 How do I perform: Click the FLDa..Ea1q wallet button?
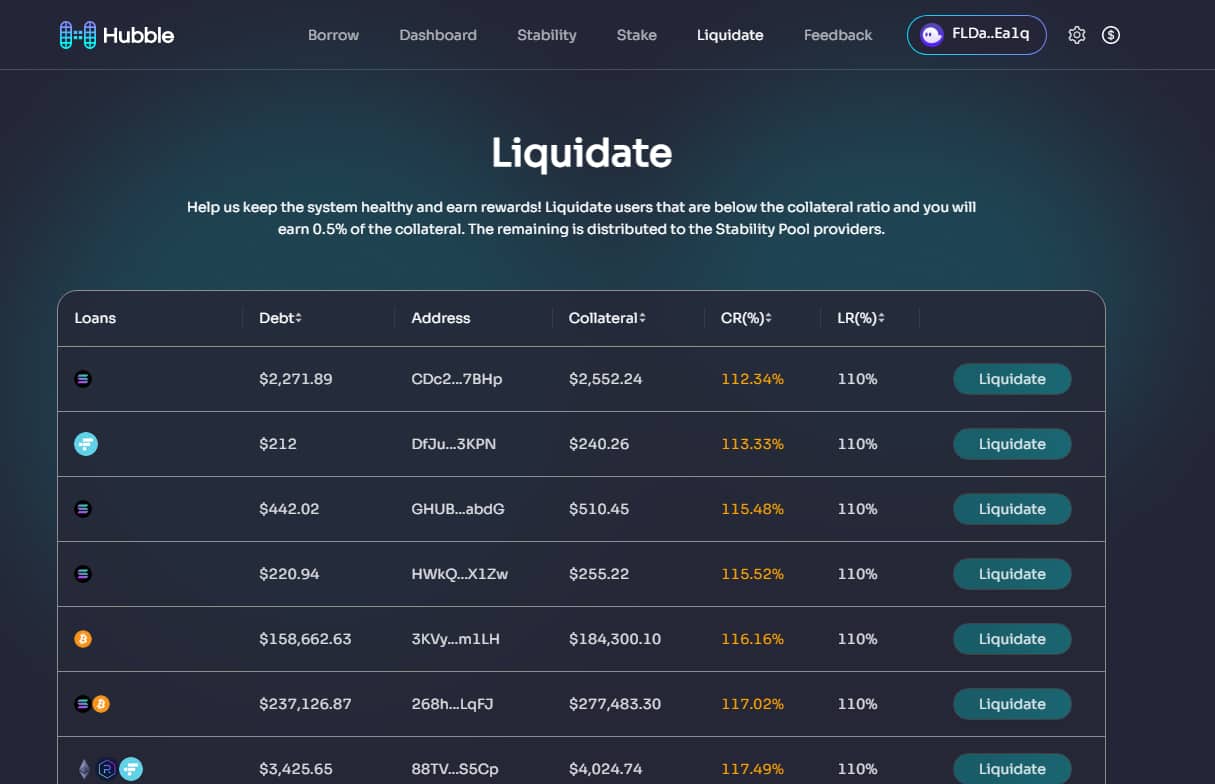[x=976, y=33]
